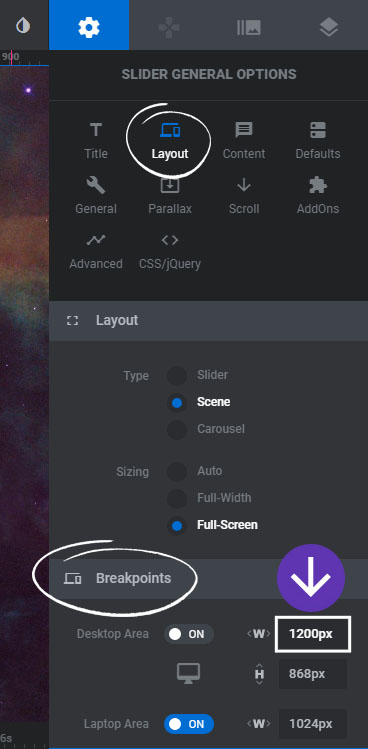Click the Slider General Options heading
368x749 pixels.
208,75
